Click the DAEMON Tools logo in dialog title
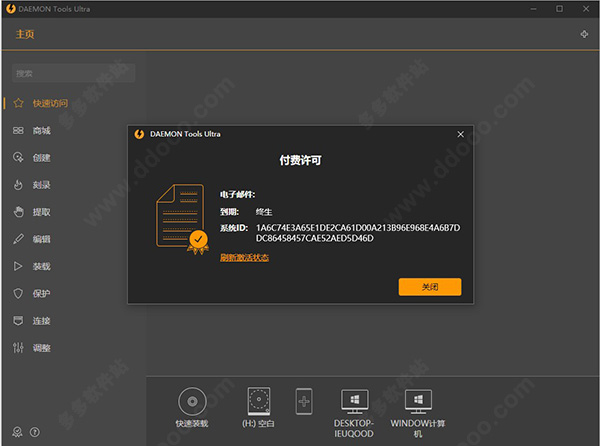 [x=139, y=134]
